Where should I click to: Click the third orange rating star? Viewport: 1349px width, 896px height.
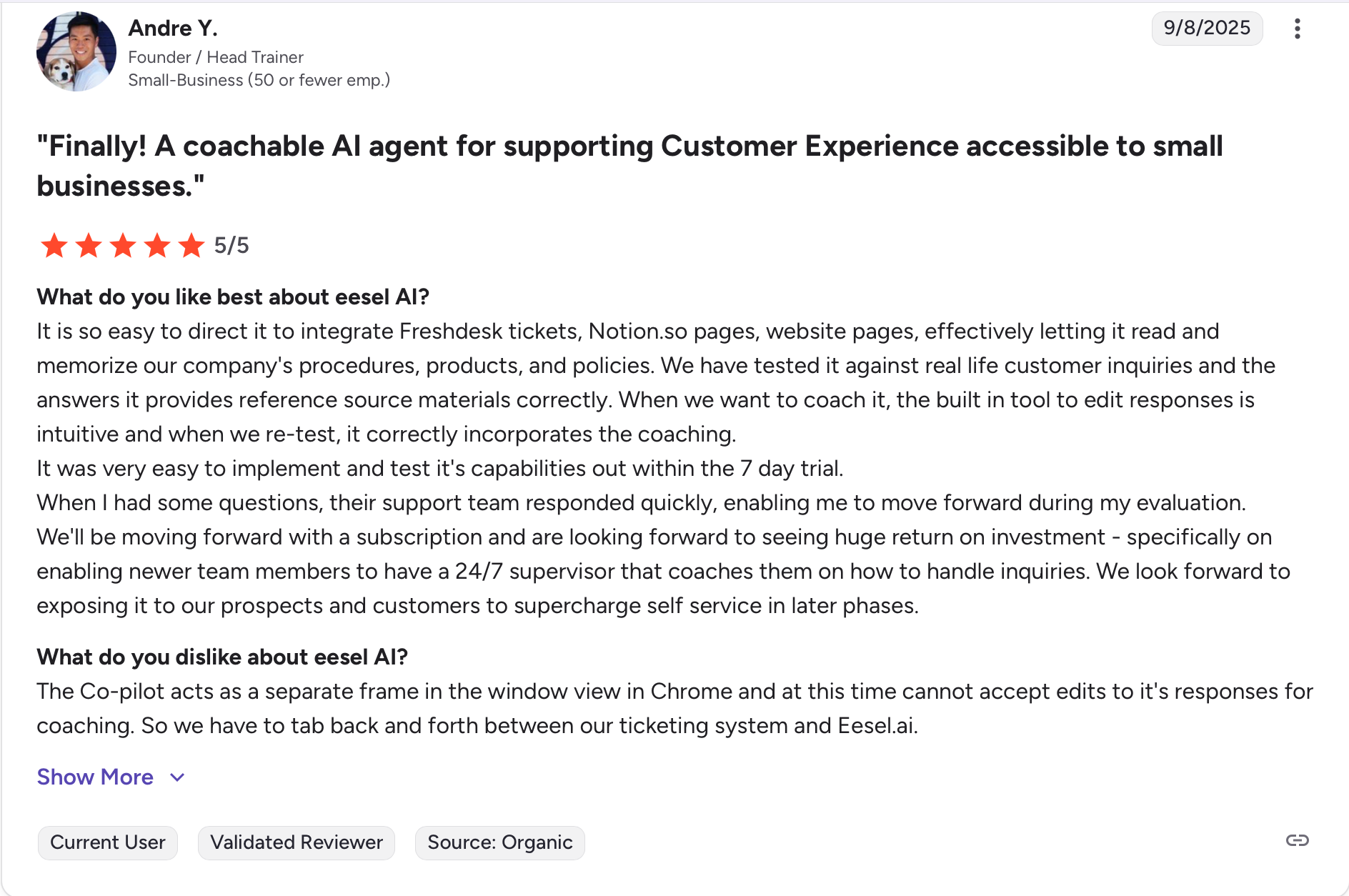pyautogui.click(x=123, y=245)
